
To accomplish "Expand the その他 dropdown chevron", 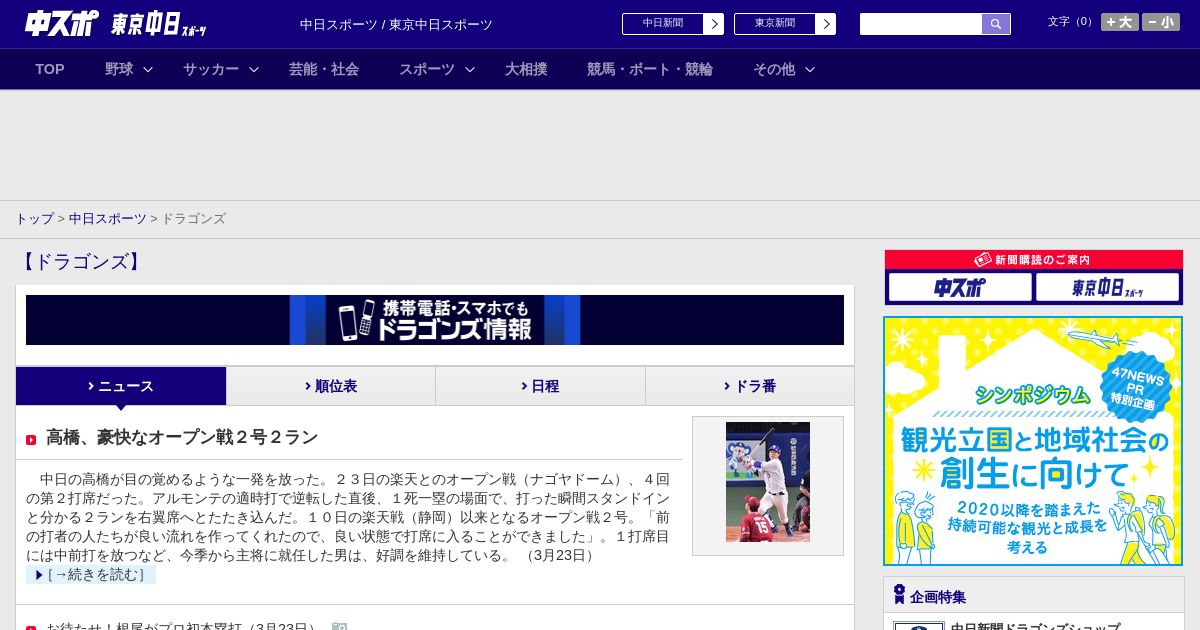I will tap(810, 69).
